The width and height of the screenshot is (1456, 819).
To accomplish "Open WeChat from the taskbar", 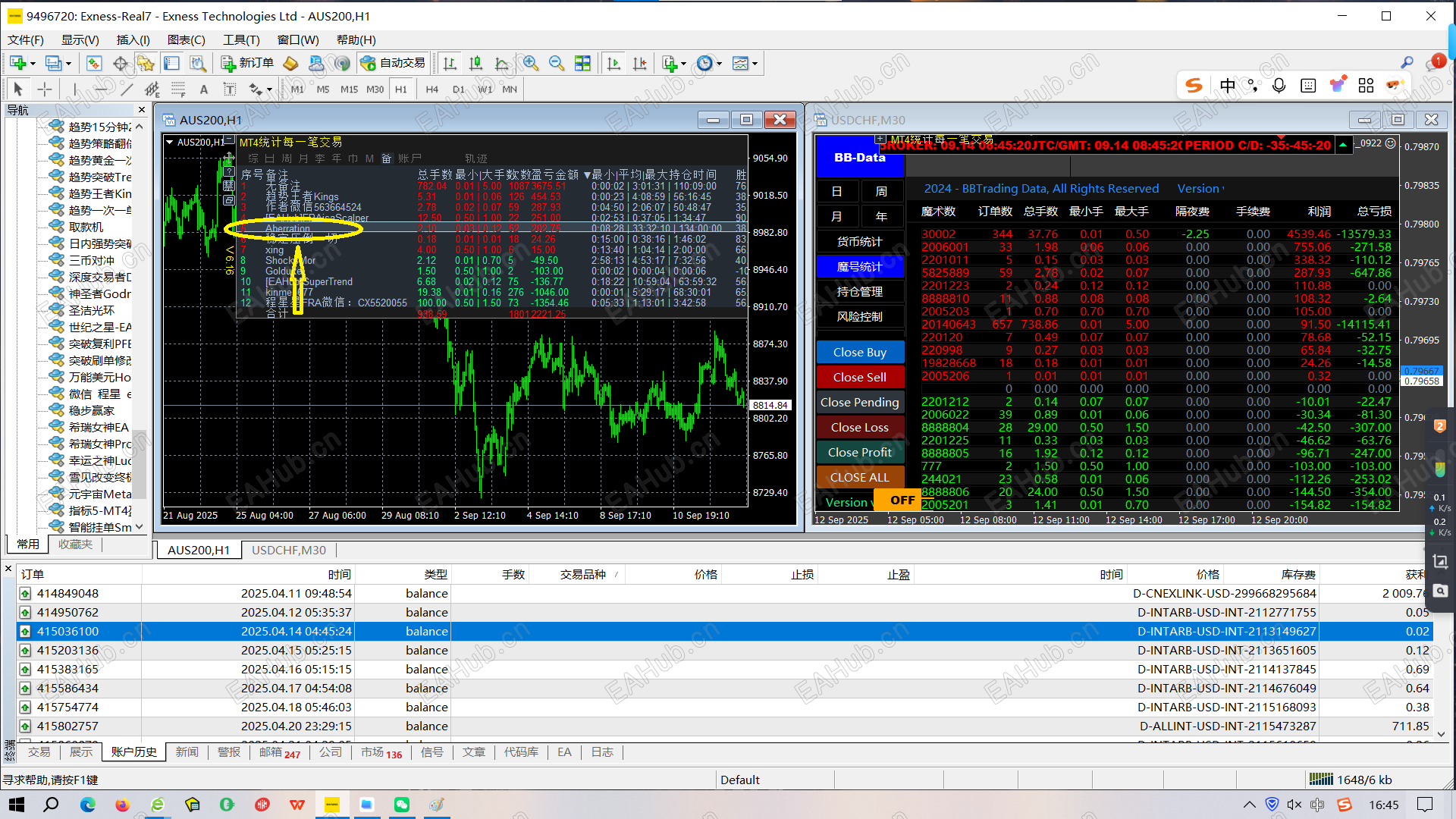I will 402,805.
